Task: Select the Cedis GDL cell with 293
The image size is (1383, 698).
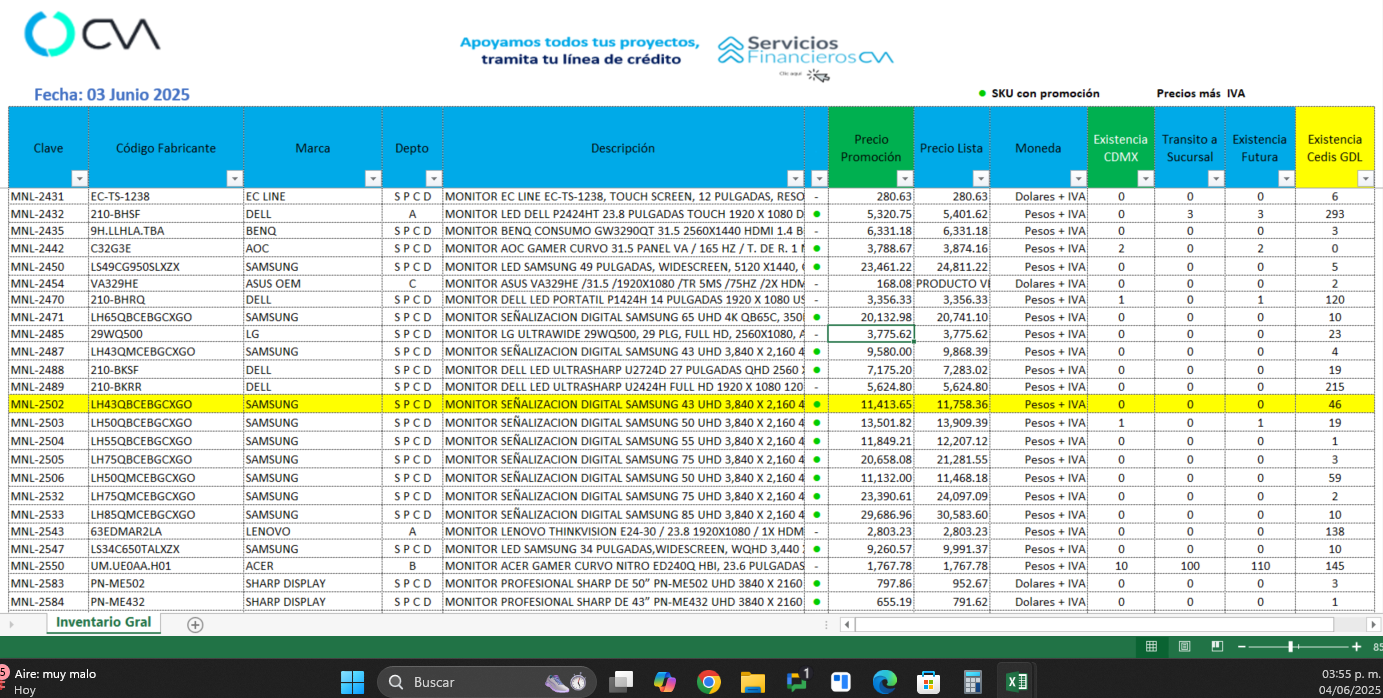Action: (1335, 214)
